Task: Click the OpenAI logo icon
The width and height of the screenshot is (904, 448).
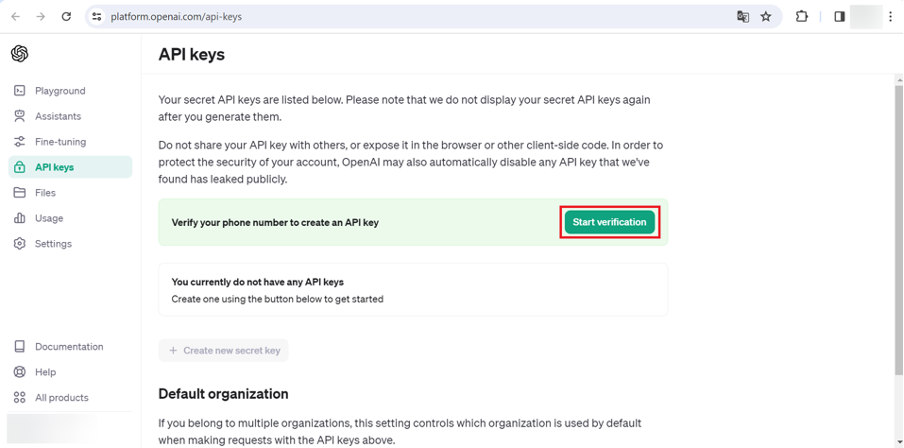Action: [20, 54]
